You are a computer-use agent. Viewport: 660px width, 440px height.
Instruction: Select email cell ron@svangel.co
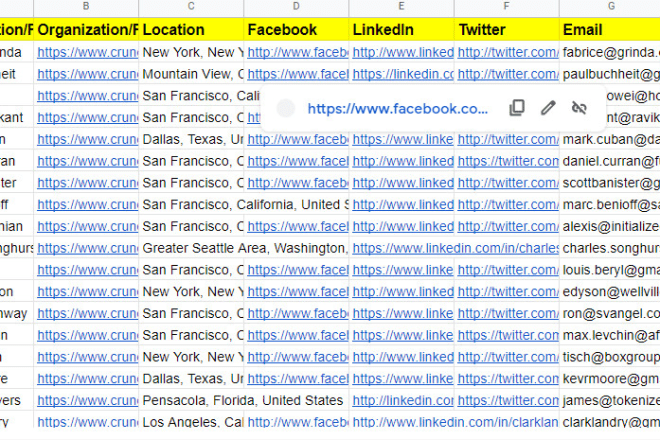pos(610,313)
